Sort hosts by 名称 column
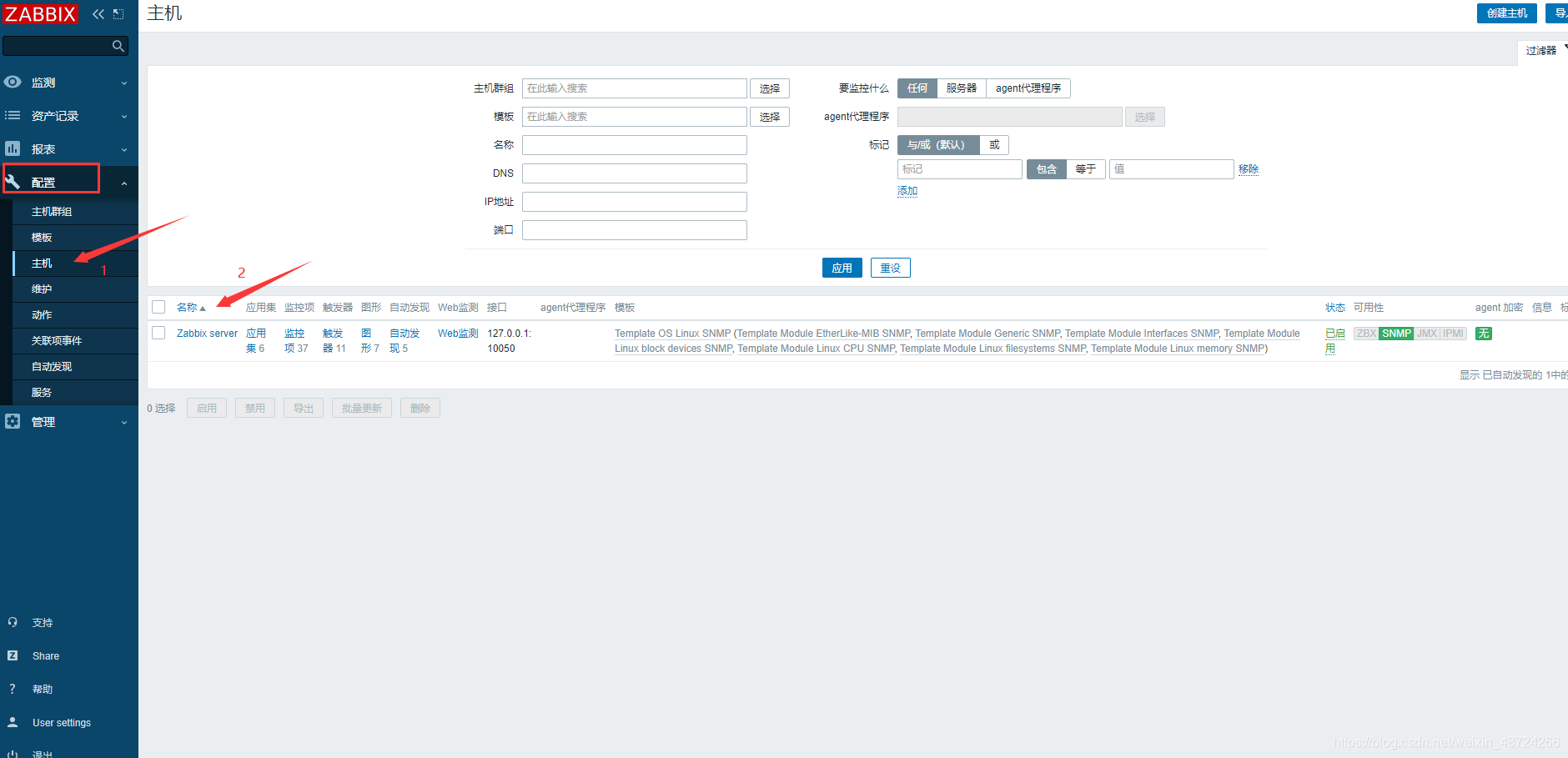Screen dimensions: 1568x758 tap(190, 308)
